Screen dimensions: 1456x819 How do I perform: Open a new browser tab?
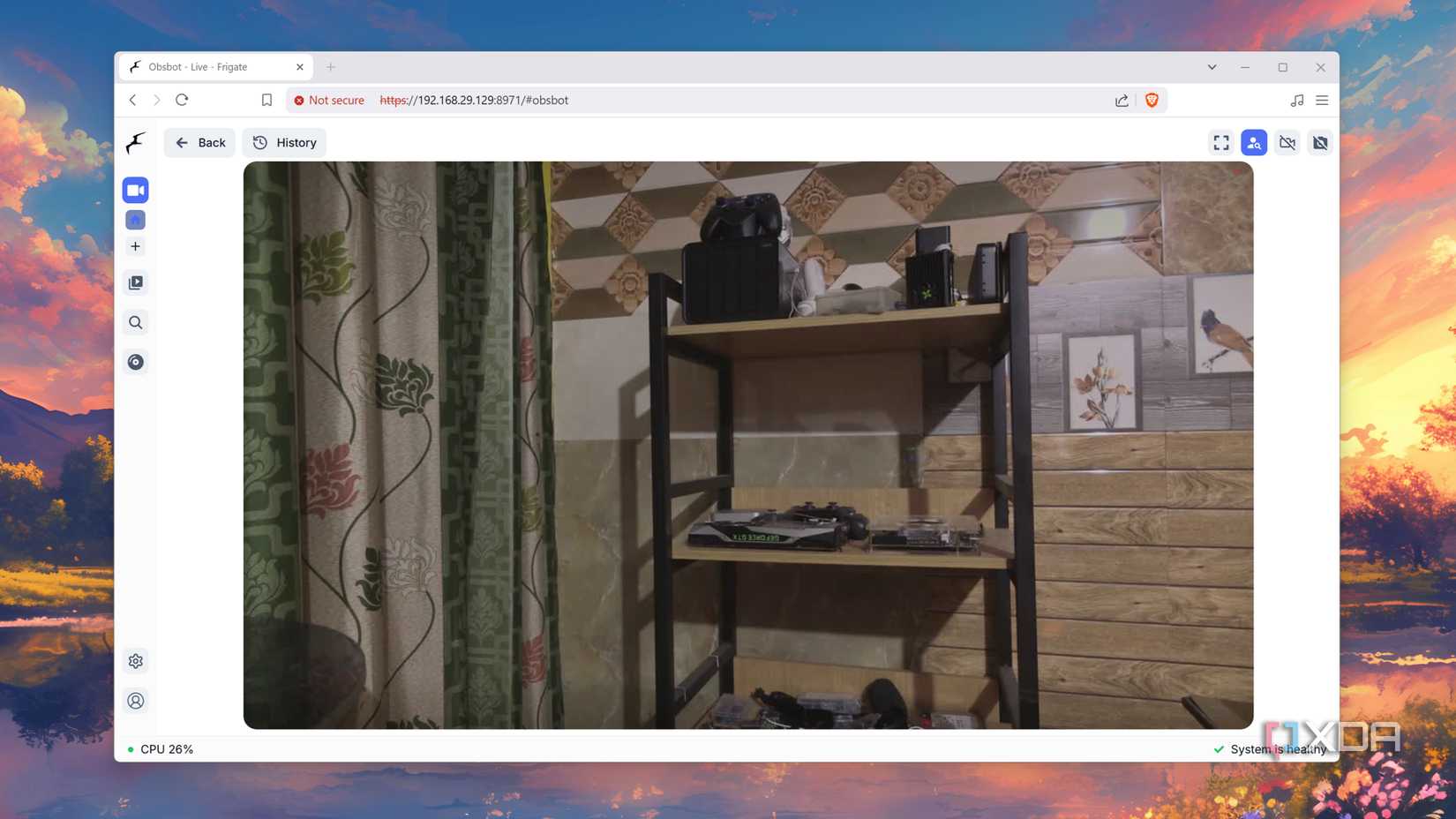point(331,67)
